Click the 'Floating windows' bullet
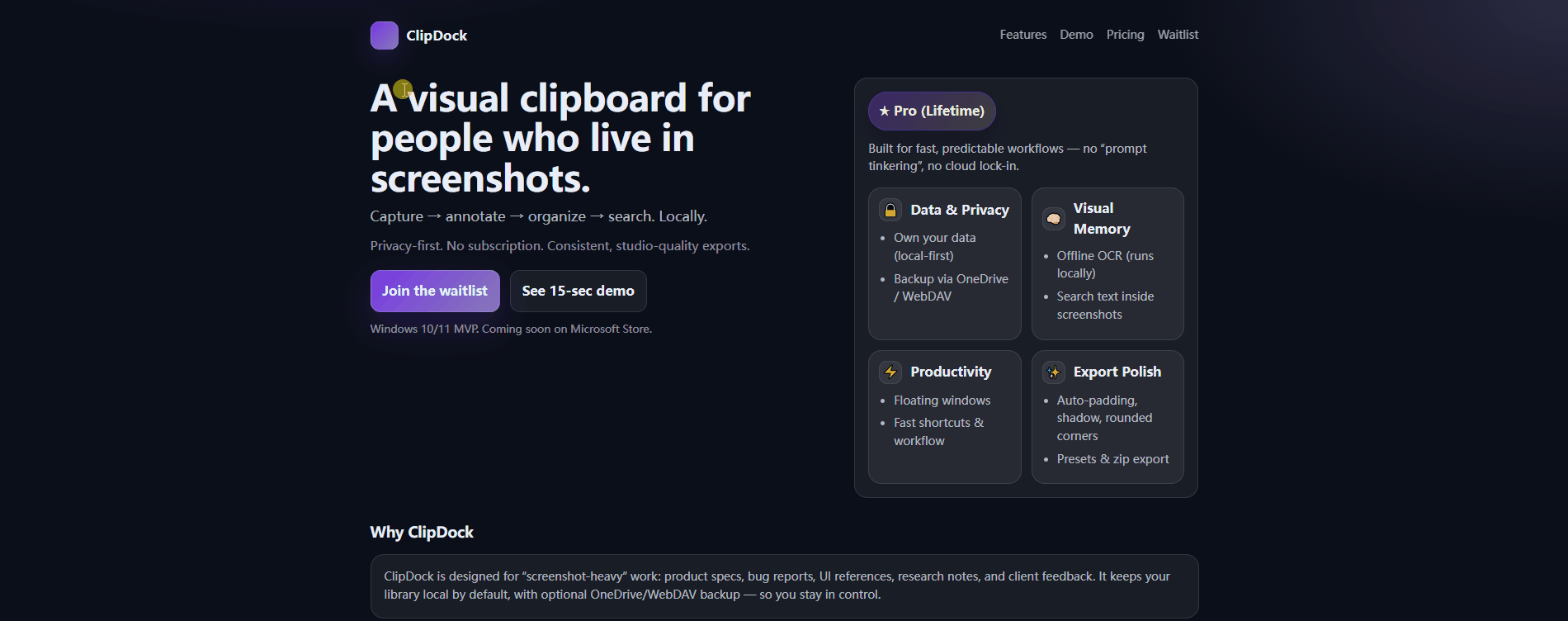Screen dimensions: 1568x621 pos(942,401)
